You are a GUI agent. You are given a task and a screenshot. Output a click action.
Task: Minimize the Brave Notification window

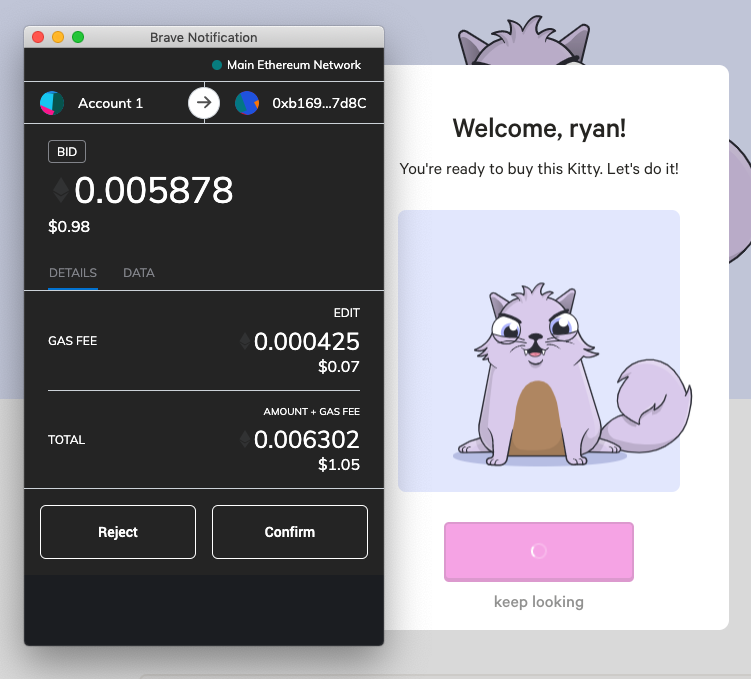pos(58,37)
